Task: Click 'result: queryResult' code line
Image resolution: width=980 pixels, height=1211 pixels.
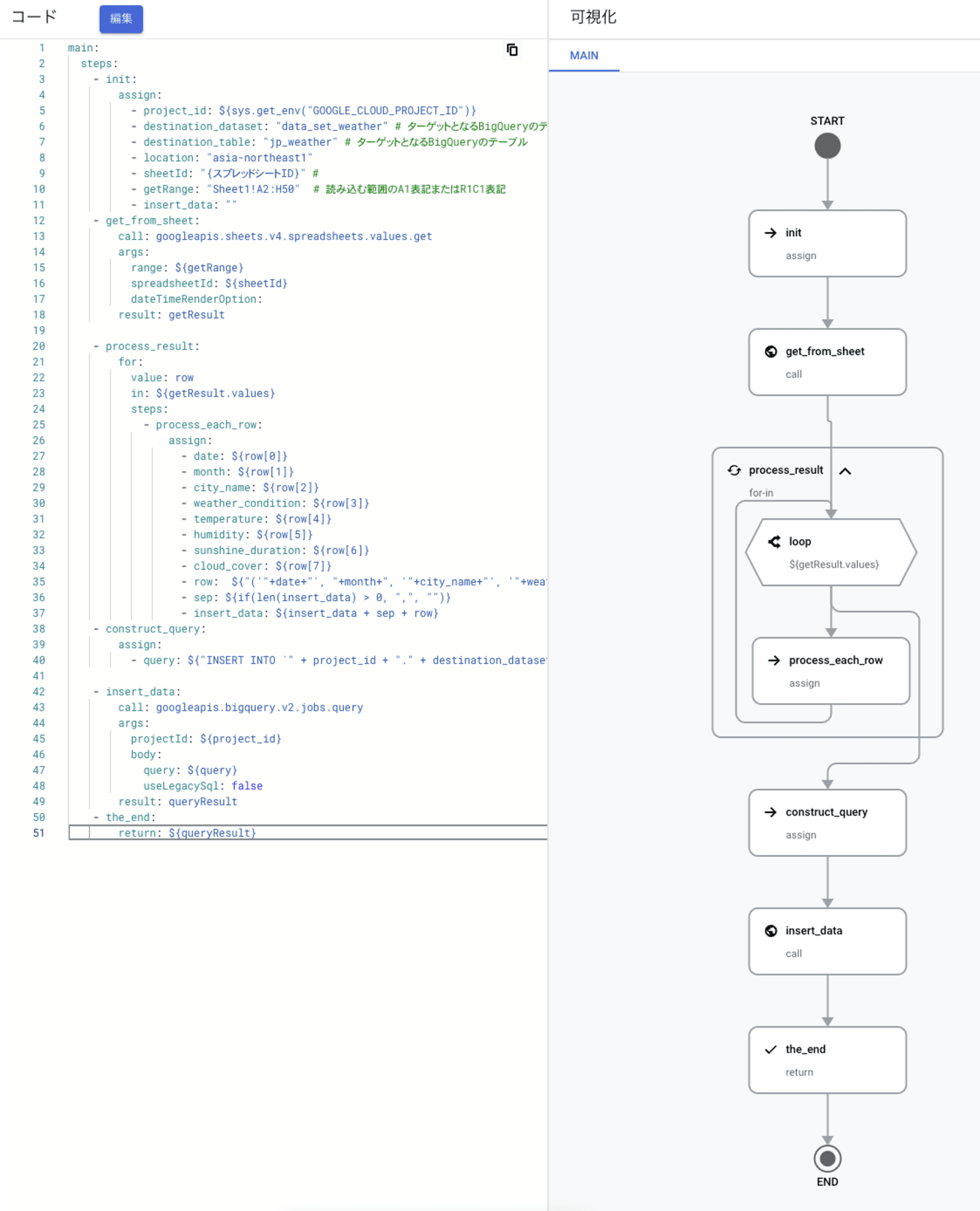Action: pos(177,802)
